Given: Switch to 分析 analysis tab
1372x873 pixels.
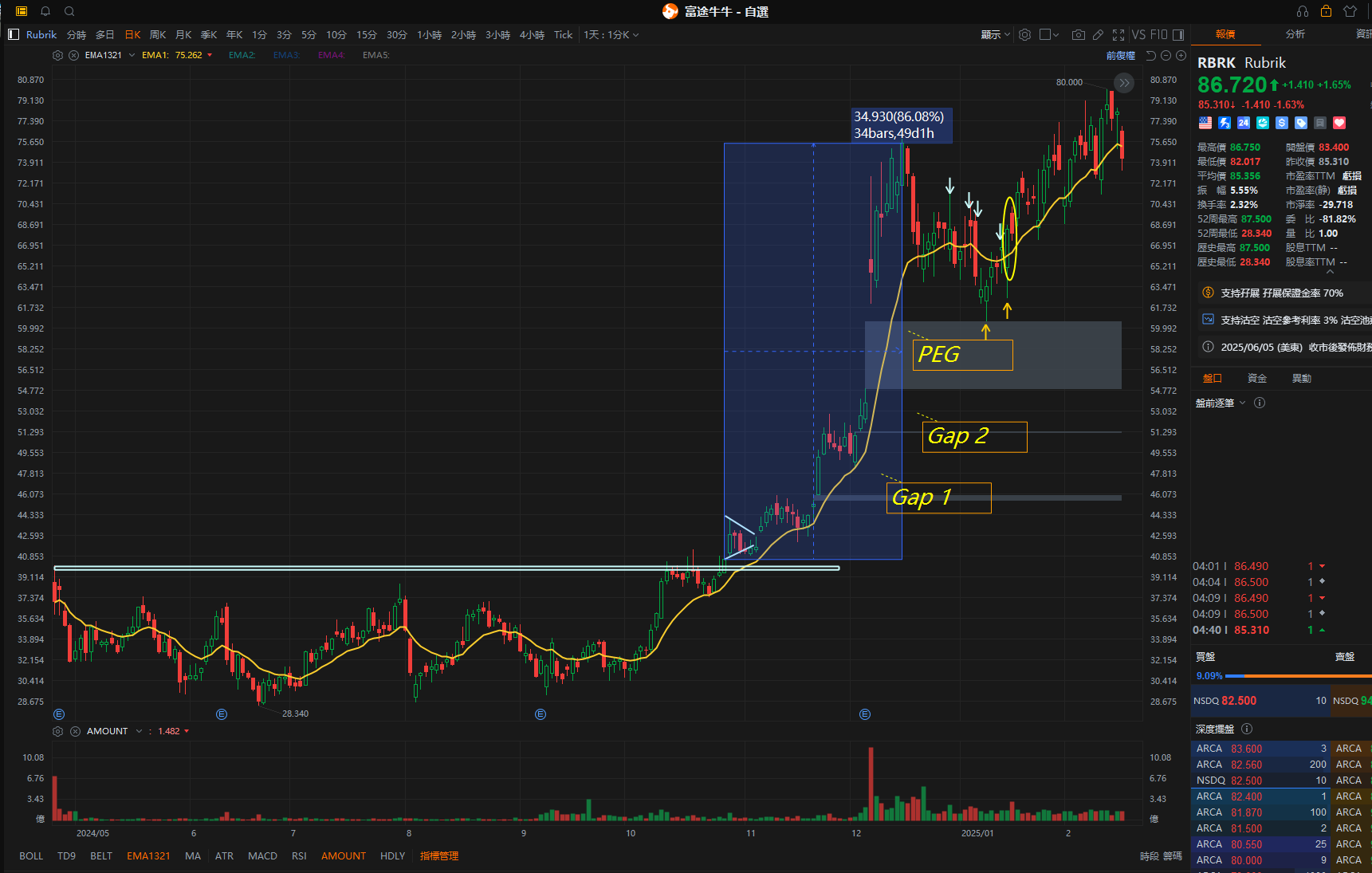Looking at the screenshot, I should click(1295, 34).
